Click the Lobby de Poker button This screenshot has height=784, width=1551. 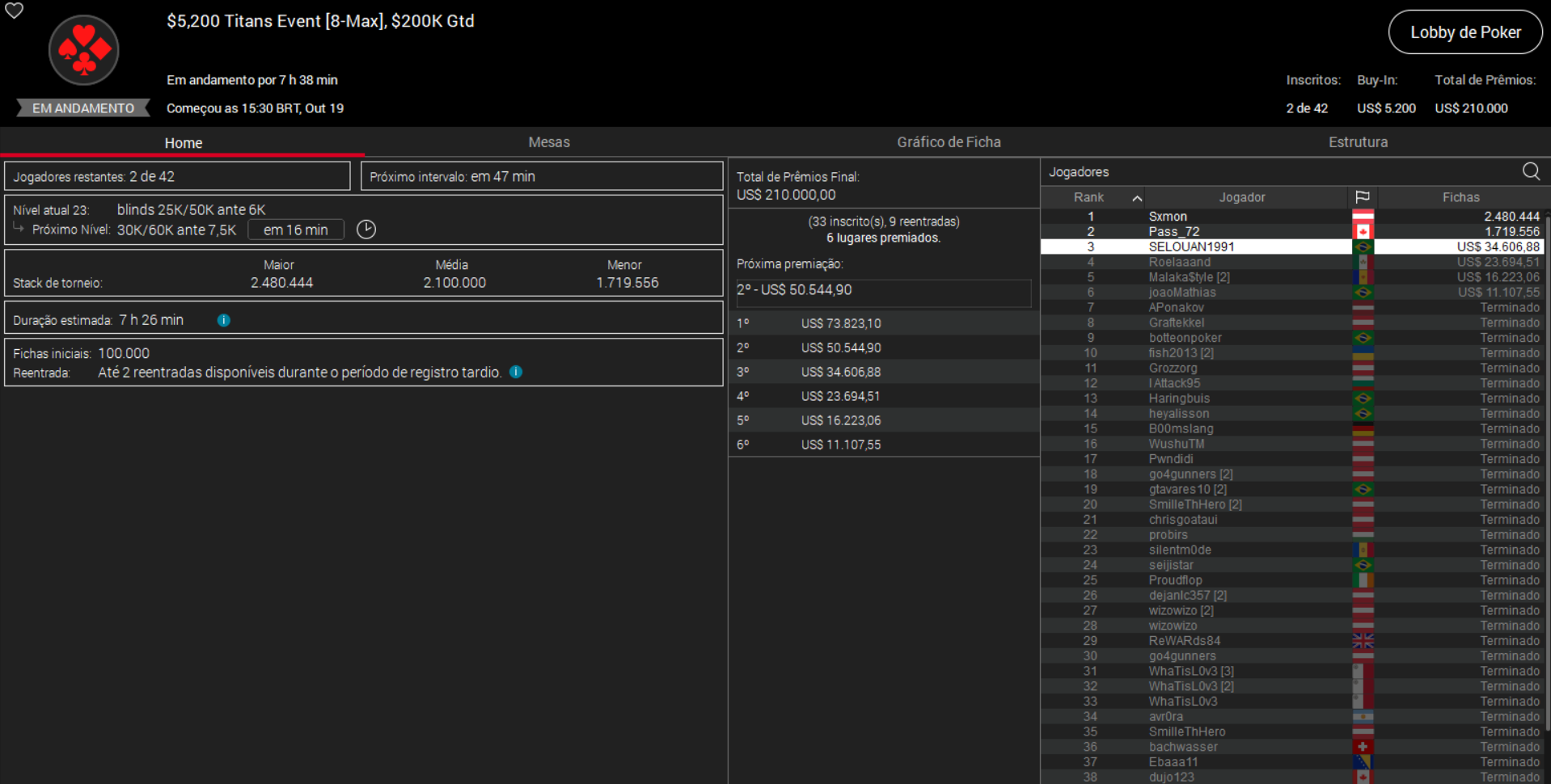coord(1464,32)
